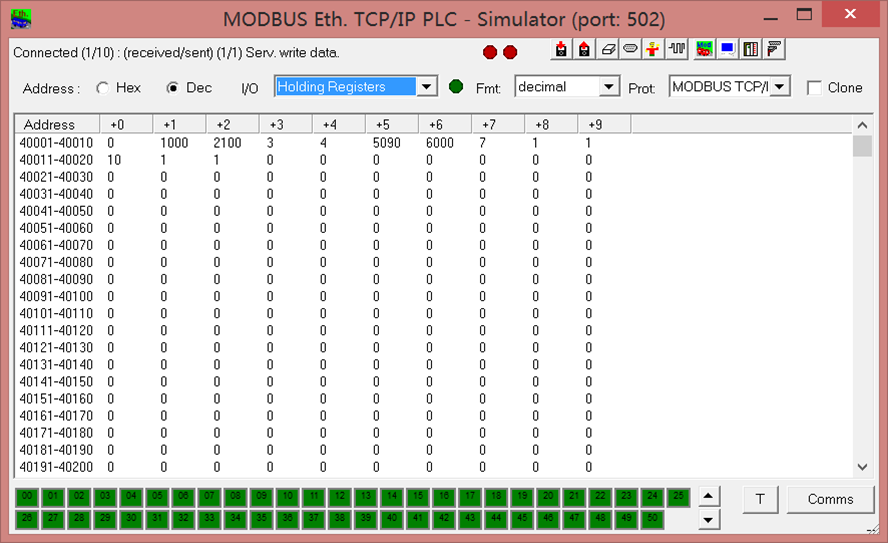This screenshot has height=543, width=888.
Task: Click station button 26
Action: click(x=27, y=518)
